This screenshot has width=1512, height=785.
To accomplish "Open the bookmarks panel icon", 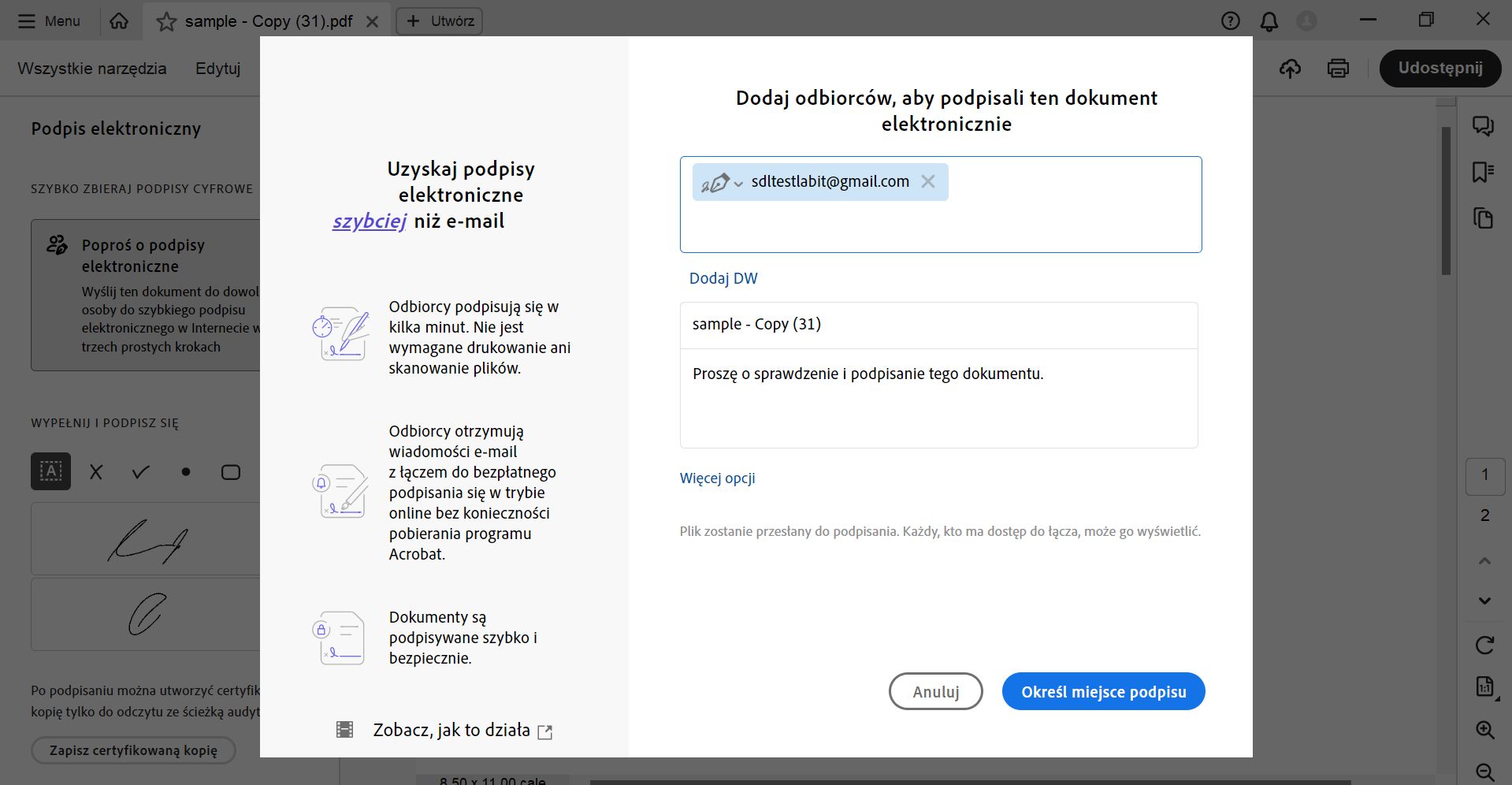I will pos(1484,172).
